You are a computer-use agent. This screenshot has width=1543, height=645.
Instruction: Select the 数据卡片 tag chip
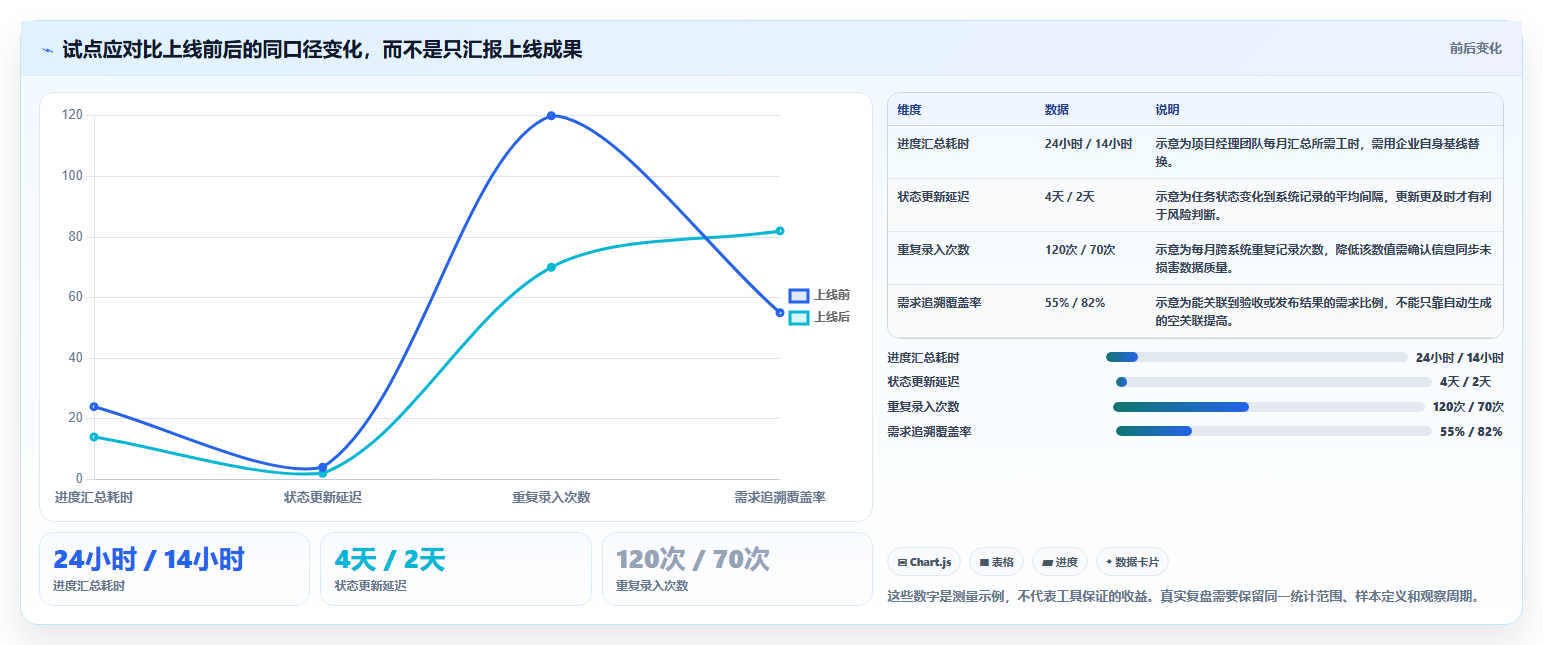pos(1132,562)
